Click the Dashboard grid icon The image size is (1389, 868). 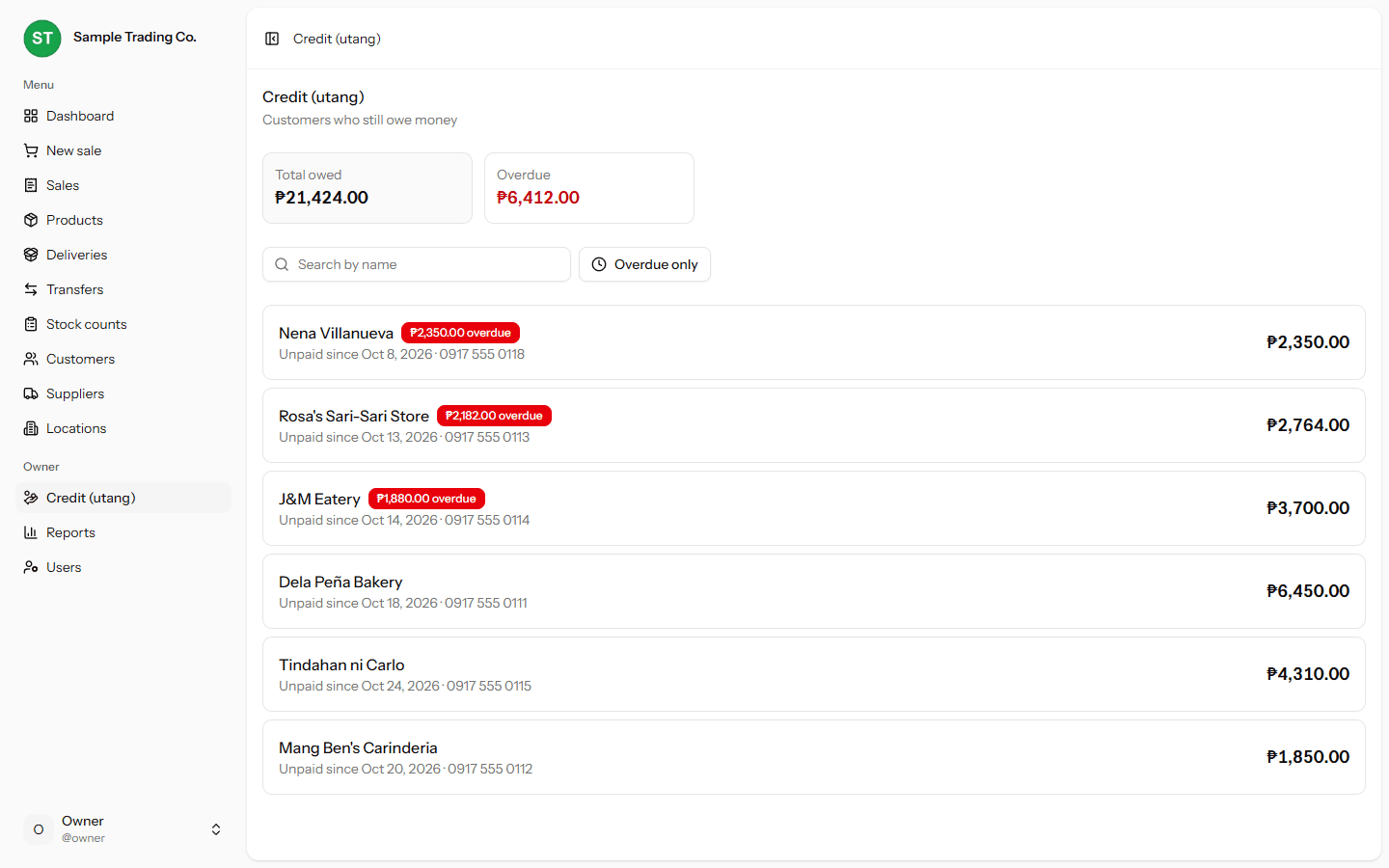[x=31, y=116]
